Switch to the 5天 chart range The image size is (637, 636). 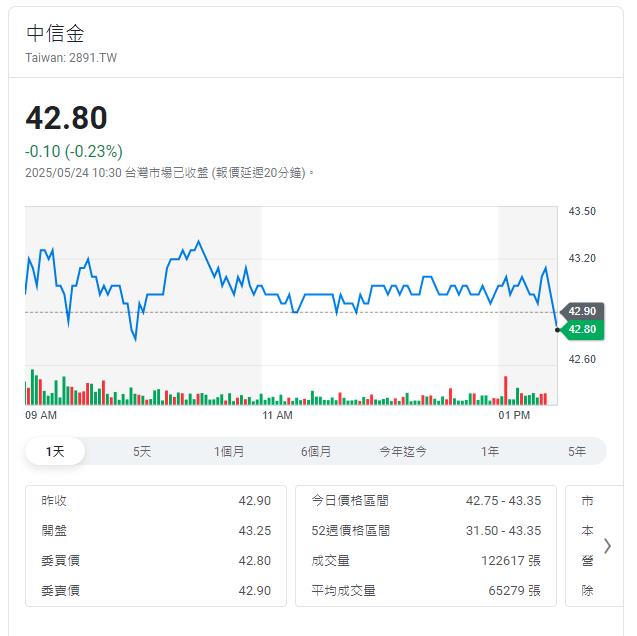point(142,451)
